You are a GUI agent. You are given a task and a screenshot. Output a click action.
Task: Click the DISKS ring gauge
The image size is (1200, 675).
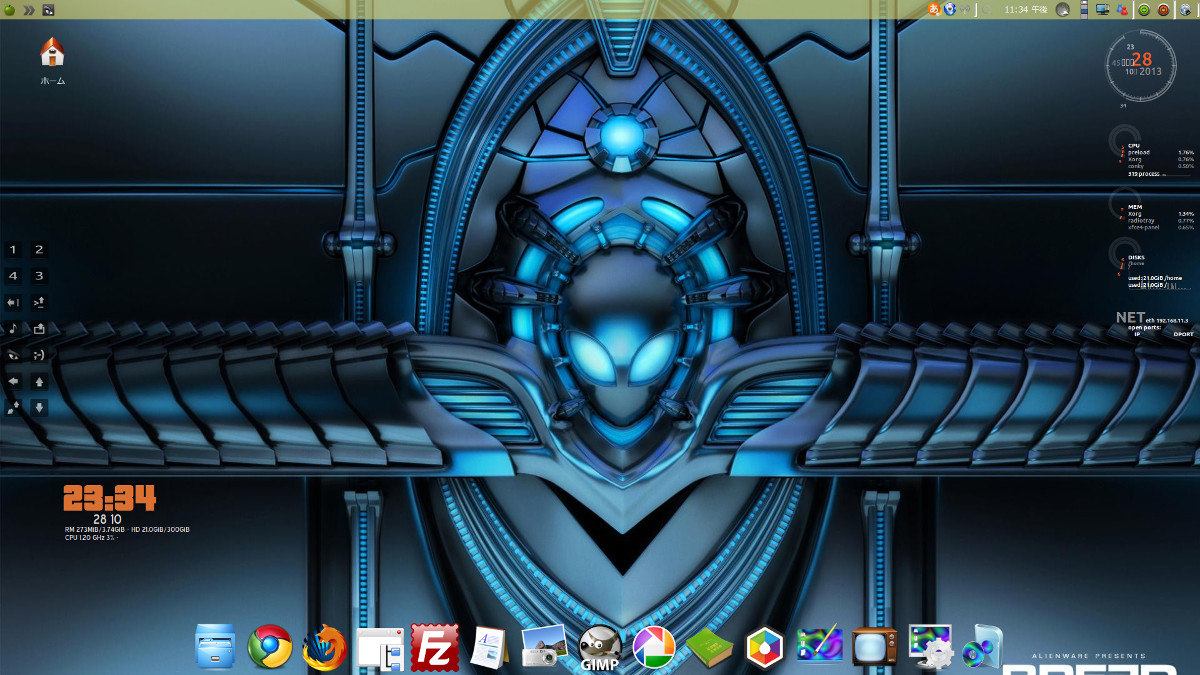1124,252
